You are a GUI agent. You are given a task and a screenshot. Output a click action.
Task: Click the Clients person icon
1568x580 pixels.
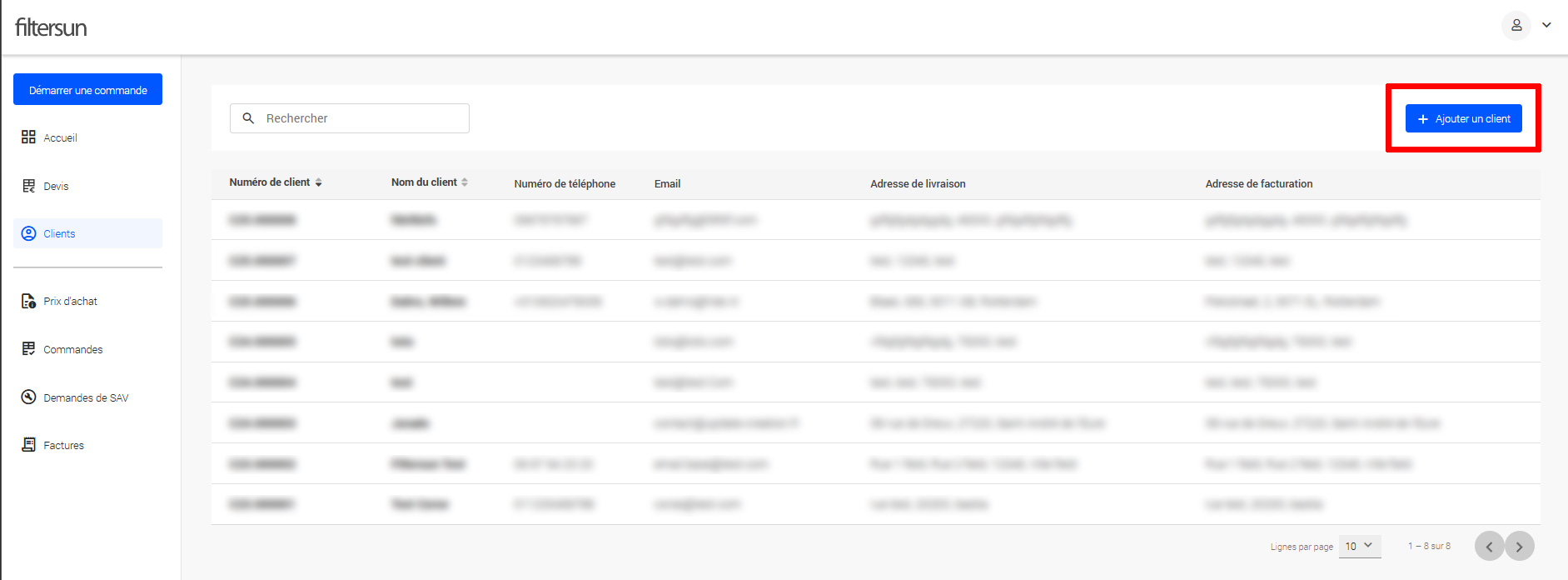pos(28,233)
